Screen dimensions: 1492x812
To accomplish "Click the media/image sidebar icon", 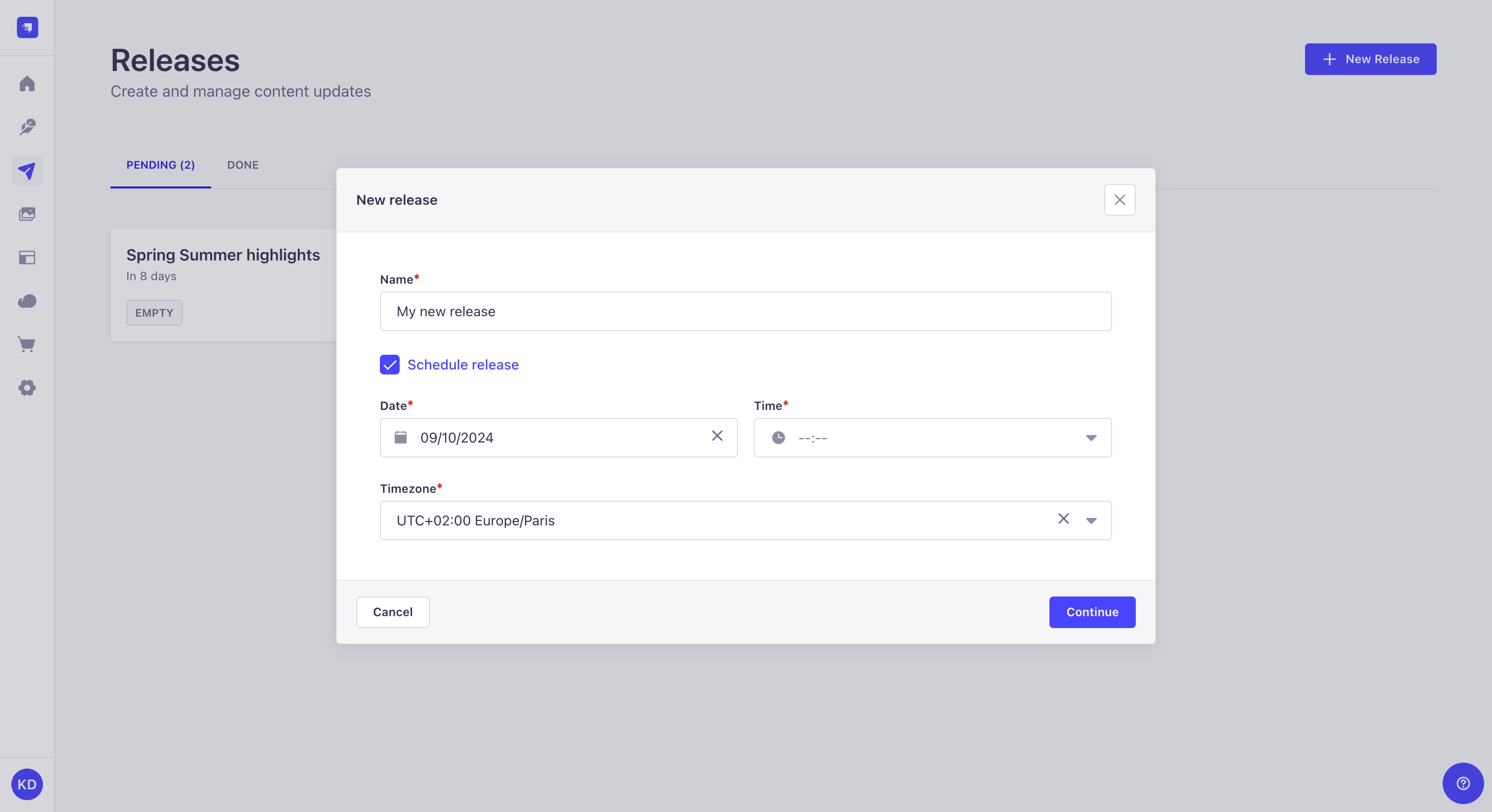I will [x=27, y=214].
